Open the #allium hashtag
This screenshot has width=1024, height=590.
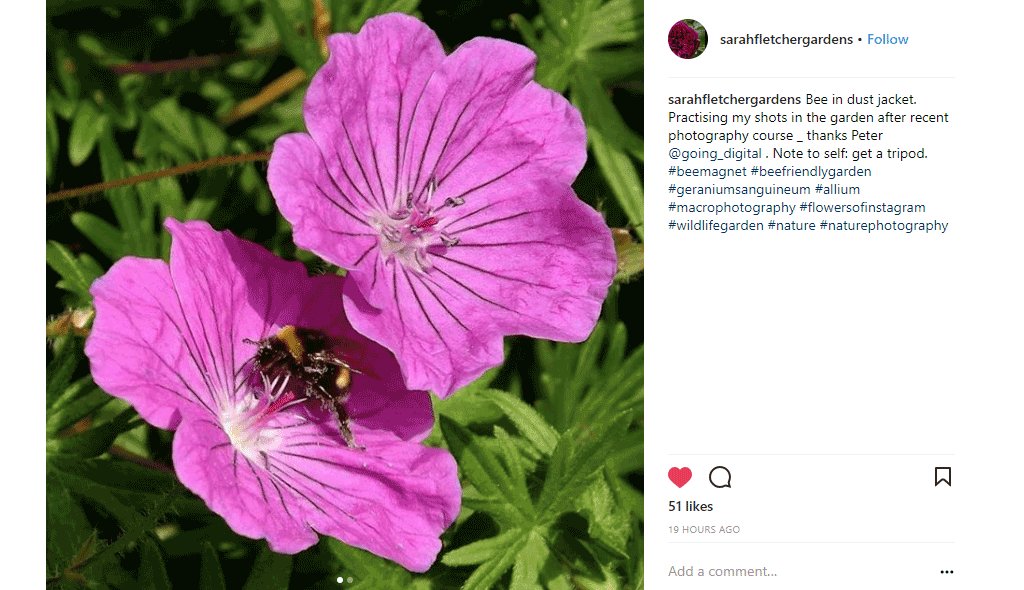pyautogui.click(x=837, y=189)
